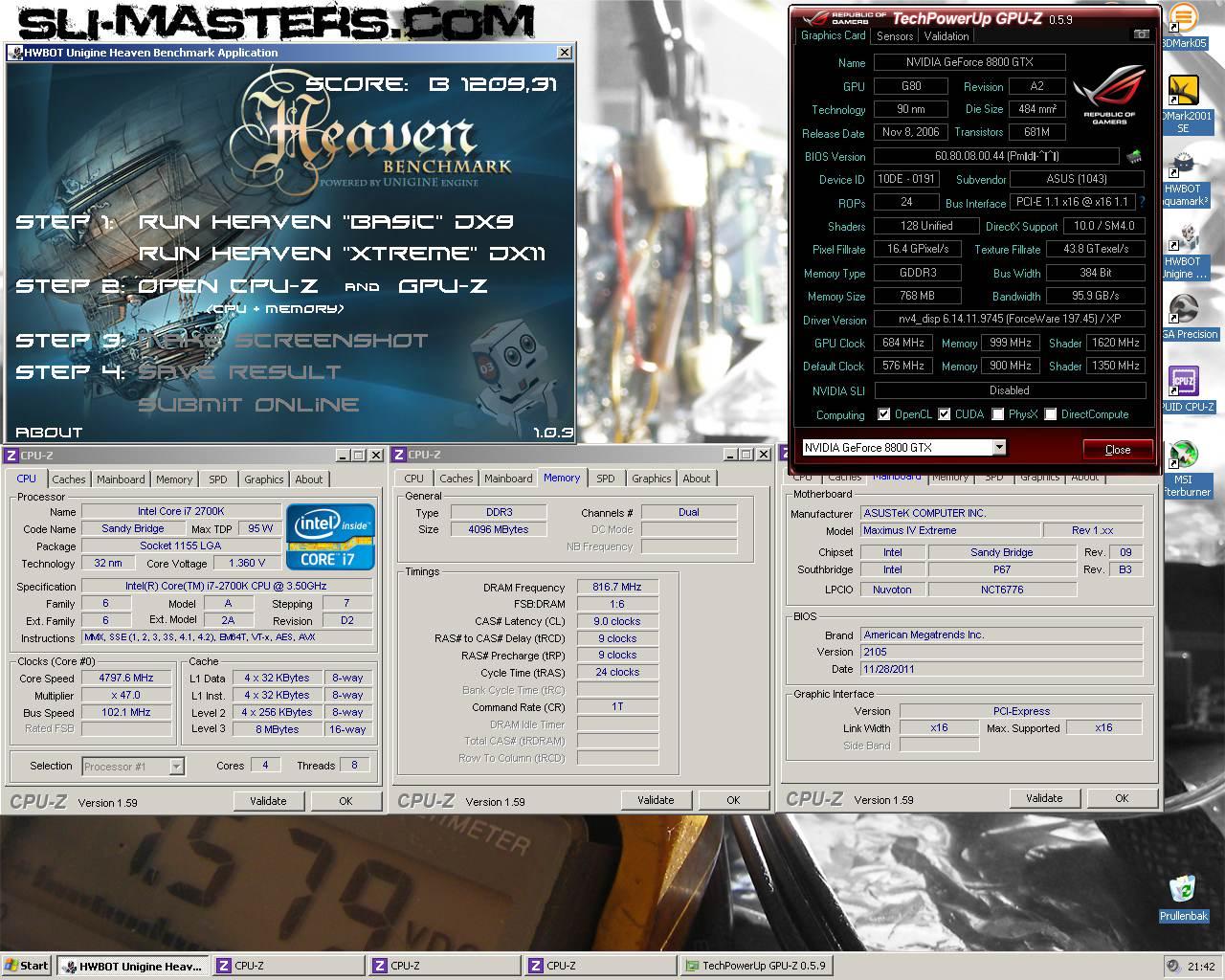Select the Graphics Card tab in GPU-Z

point(833,35)
